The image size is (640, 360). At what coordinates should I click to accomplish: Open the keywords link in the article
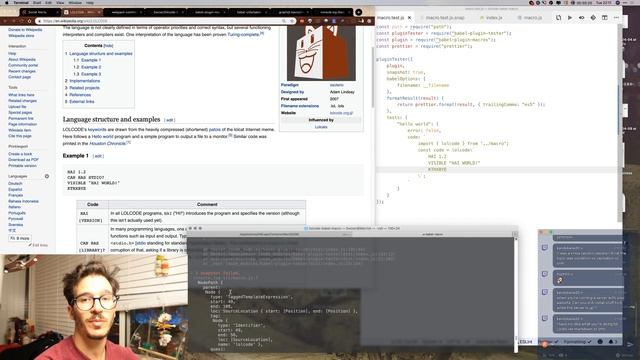pyautogui.click(x=97, y=129)
